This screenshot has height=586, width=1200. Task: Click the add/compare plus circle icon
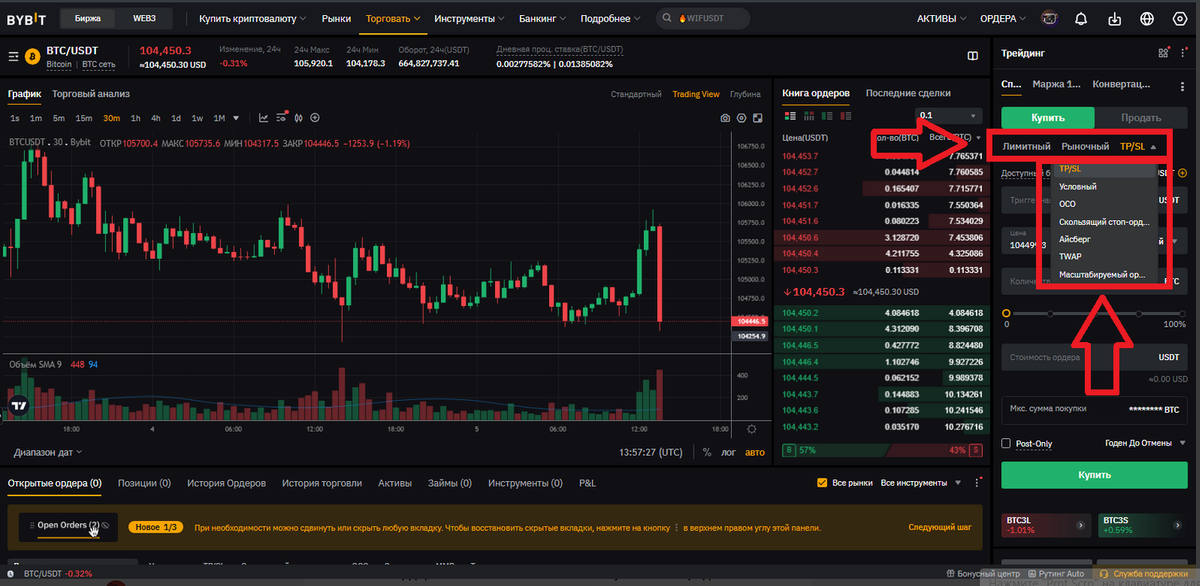314,117
